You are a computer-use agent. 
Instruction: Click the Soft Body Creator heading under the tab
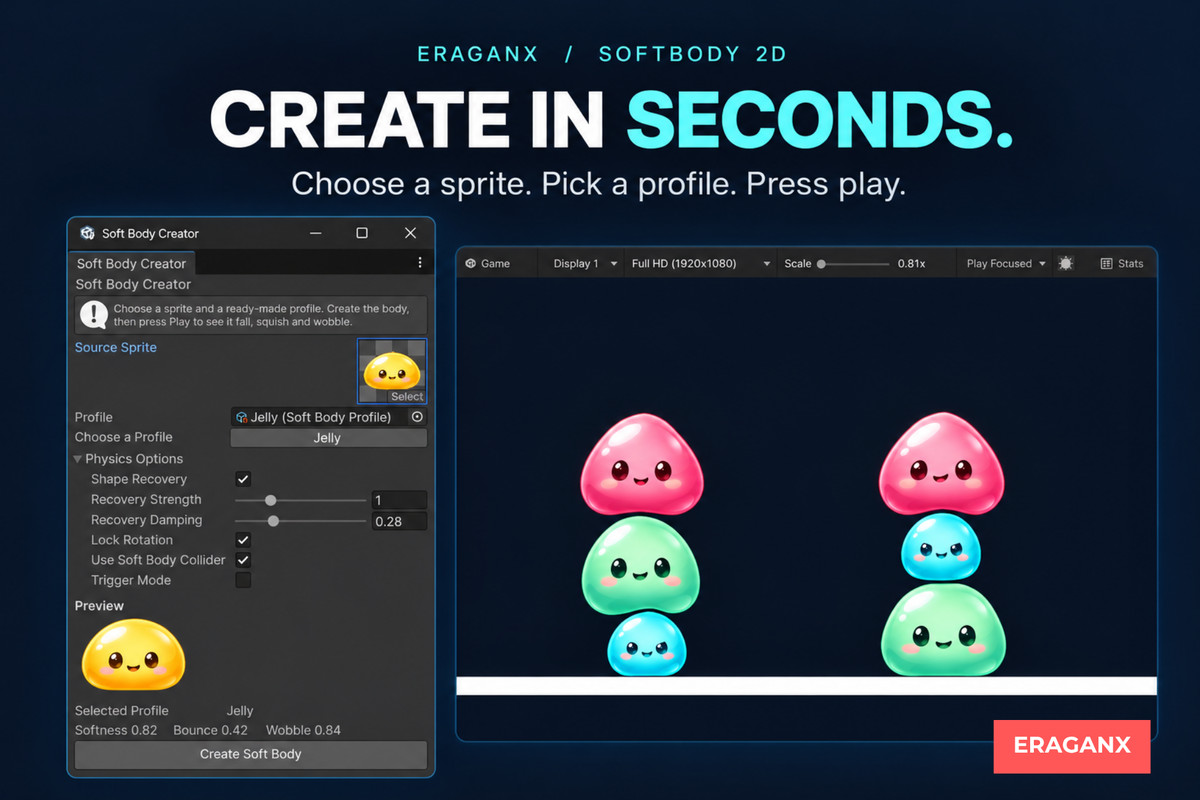[x=133, y=284]
